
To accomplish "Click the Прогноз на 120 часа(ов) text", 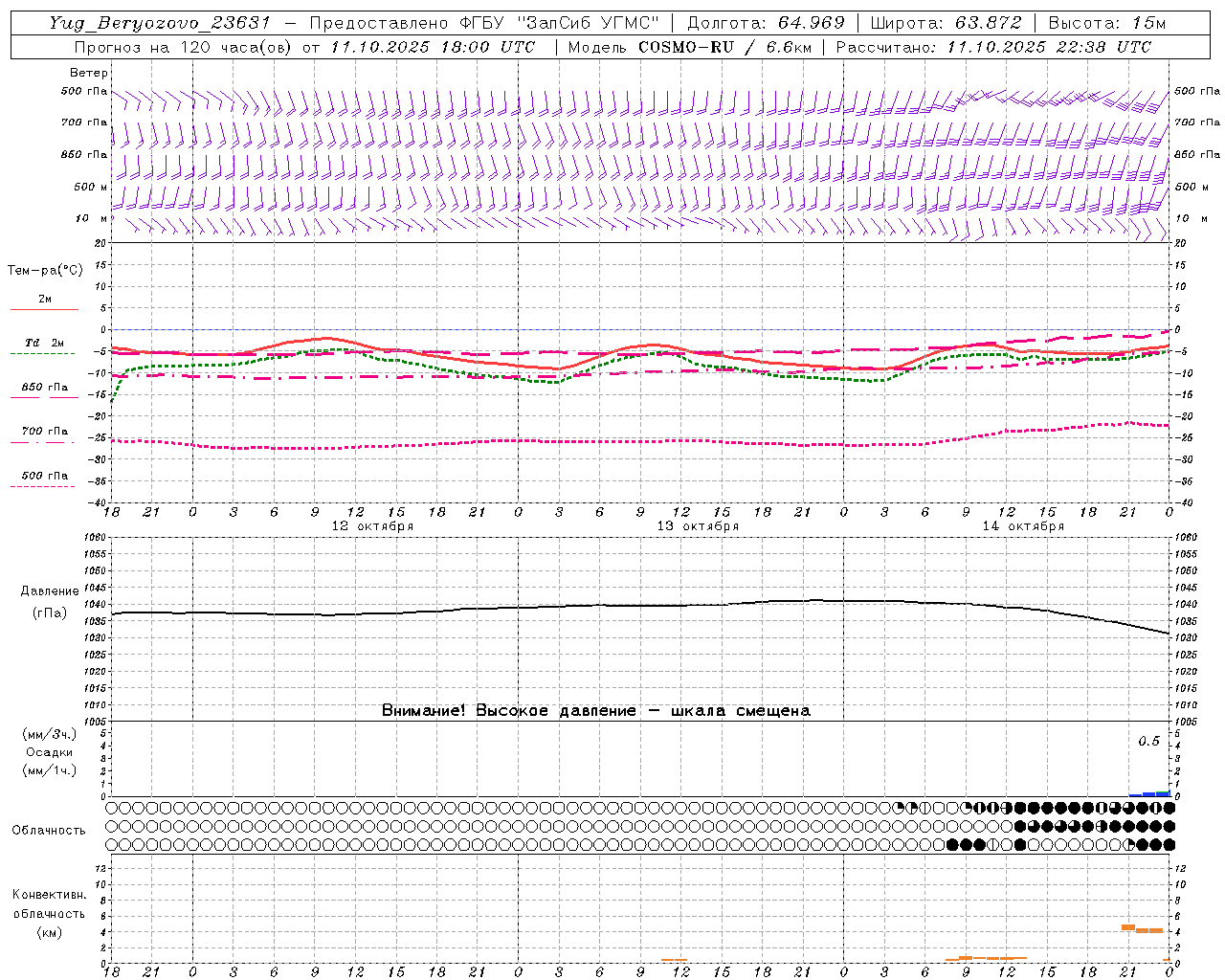I will tap(185, 47).
